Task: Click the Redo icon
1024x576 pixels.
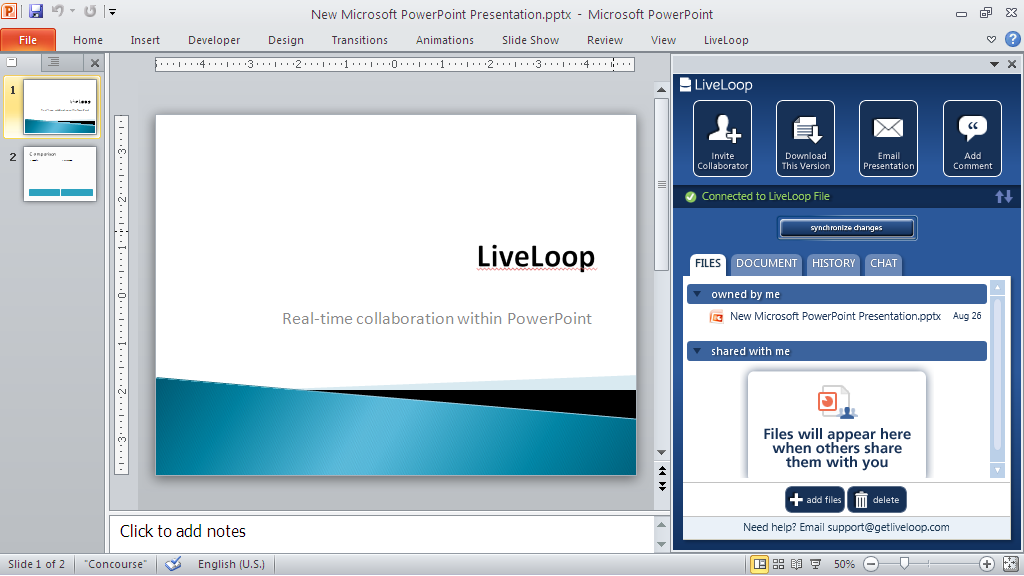Action: click(x=90, y=11)
